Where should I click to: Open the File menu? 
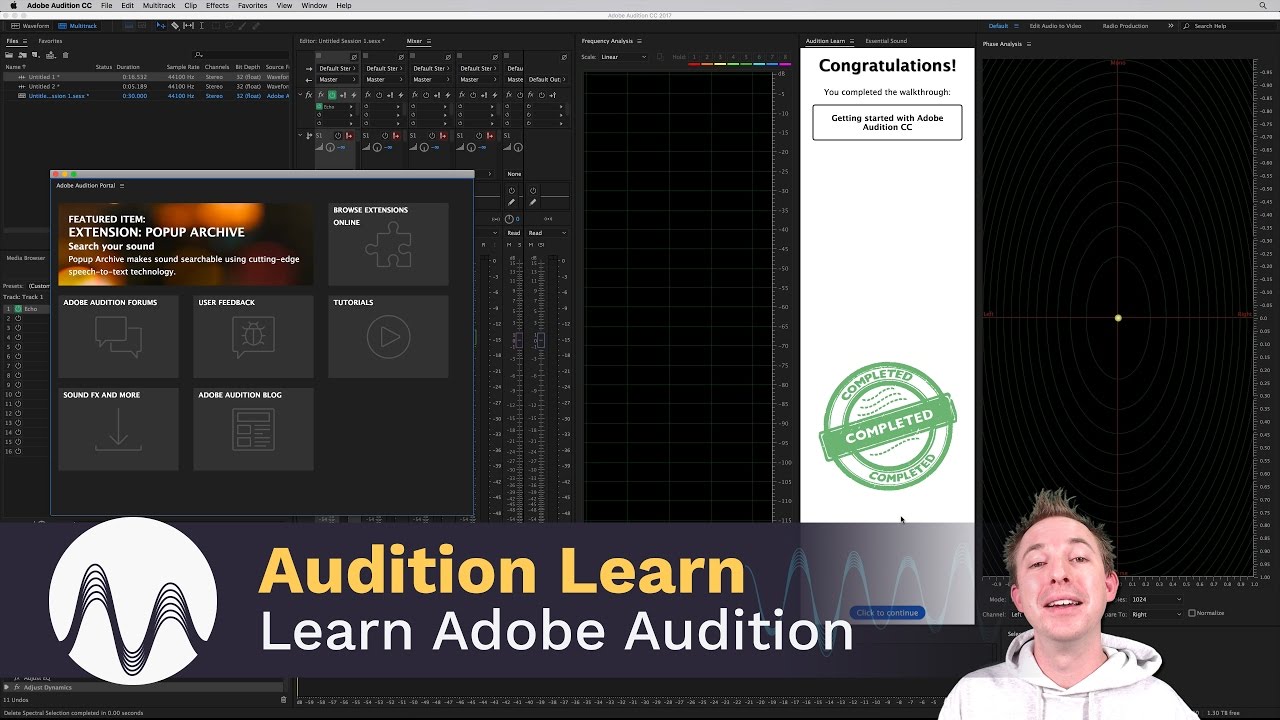click(106, 6)
